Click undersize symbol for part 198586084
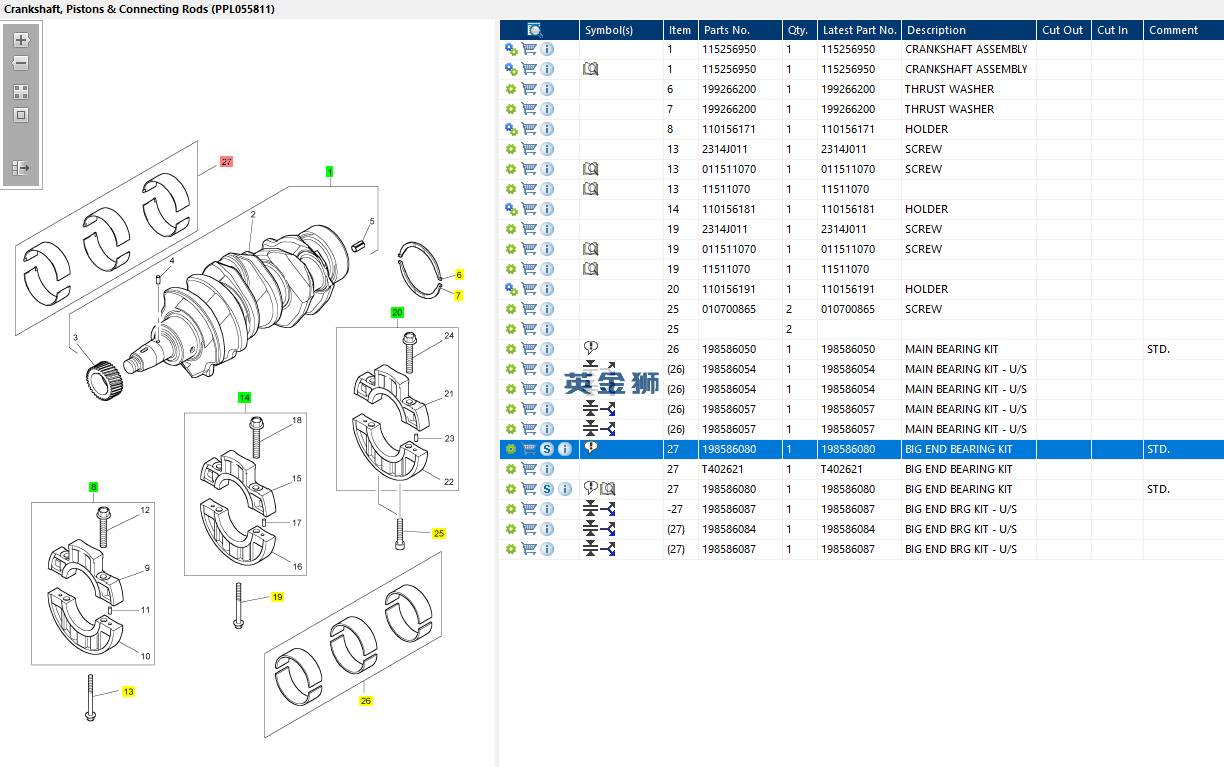 [x=599, y=529]
